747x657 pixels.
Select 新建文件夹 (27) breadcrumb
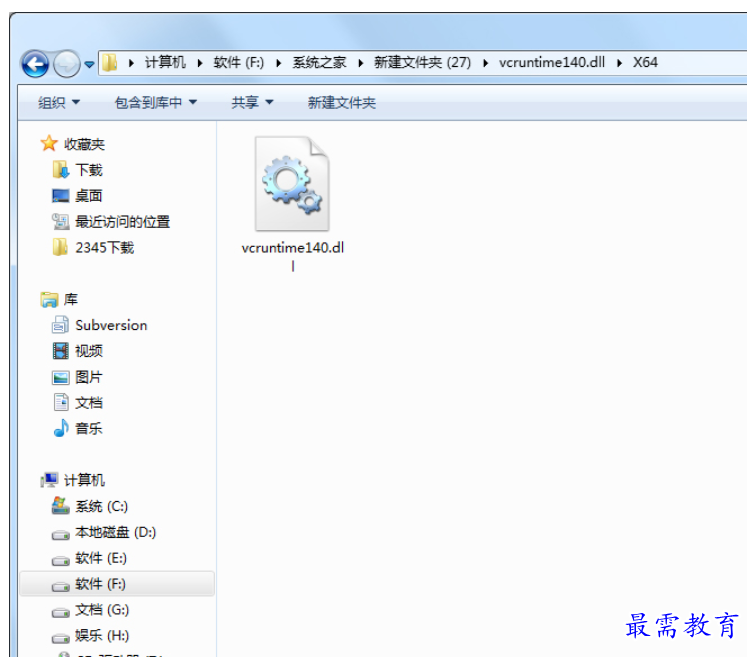(x=422, y=62)
